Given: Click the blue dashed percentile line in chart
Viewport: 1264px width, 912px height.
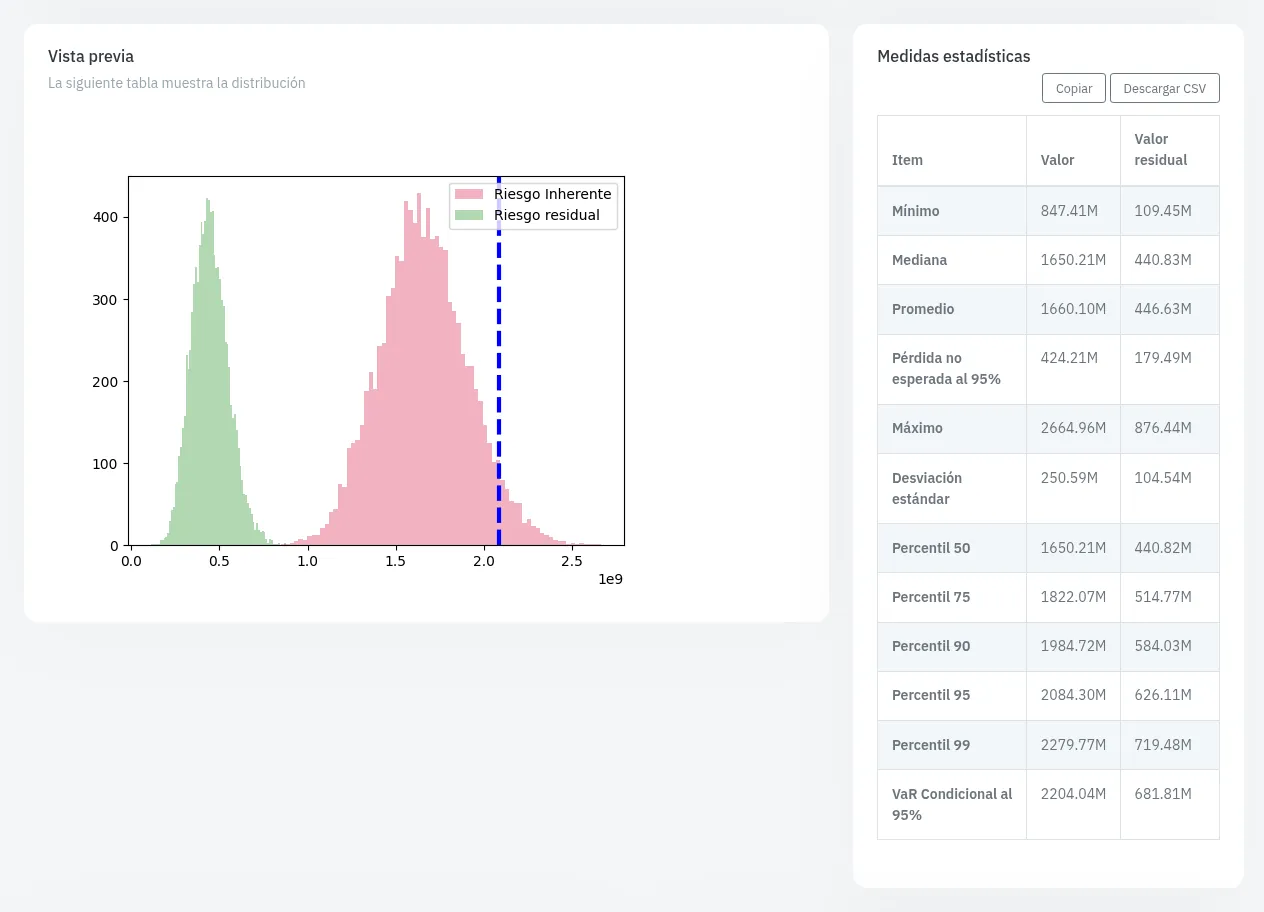Looking at the screenshot, I should (498, 360).
